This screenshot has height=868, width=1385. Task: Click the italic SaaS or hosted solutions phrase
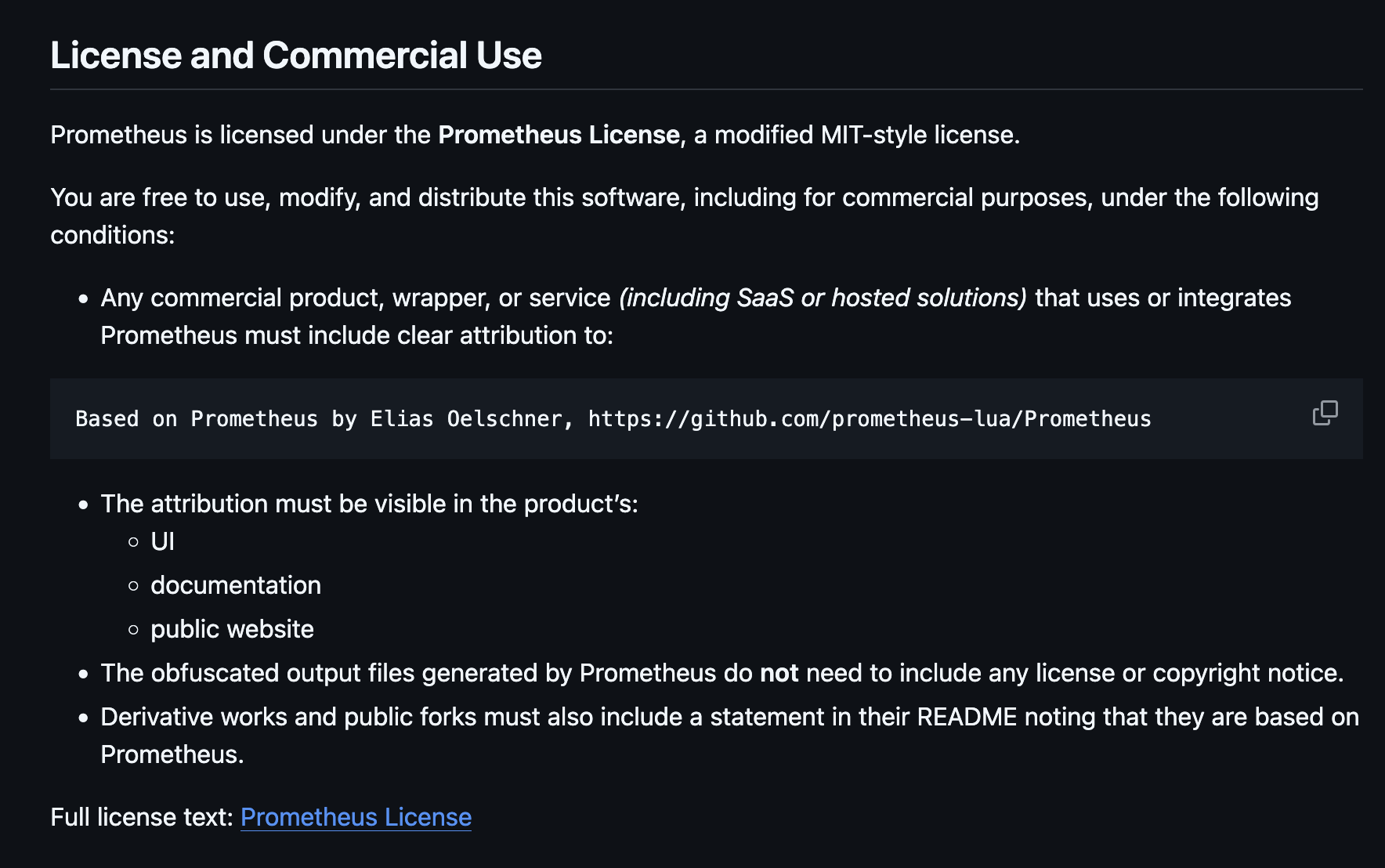tap(823, 298)
